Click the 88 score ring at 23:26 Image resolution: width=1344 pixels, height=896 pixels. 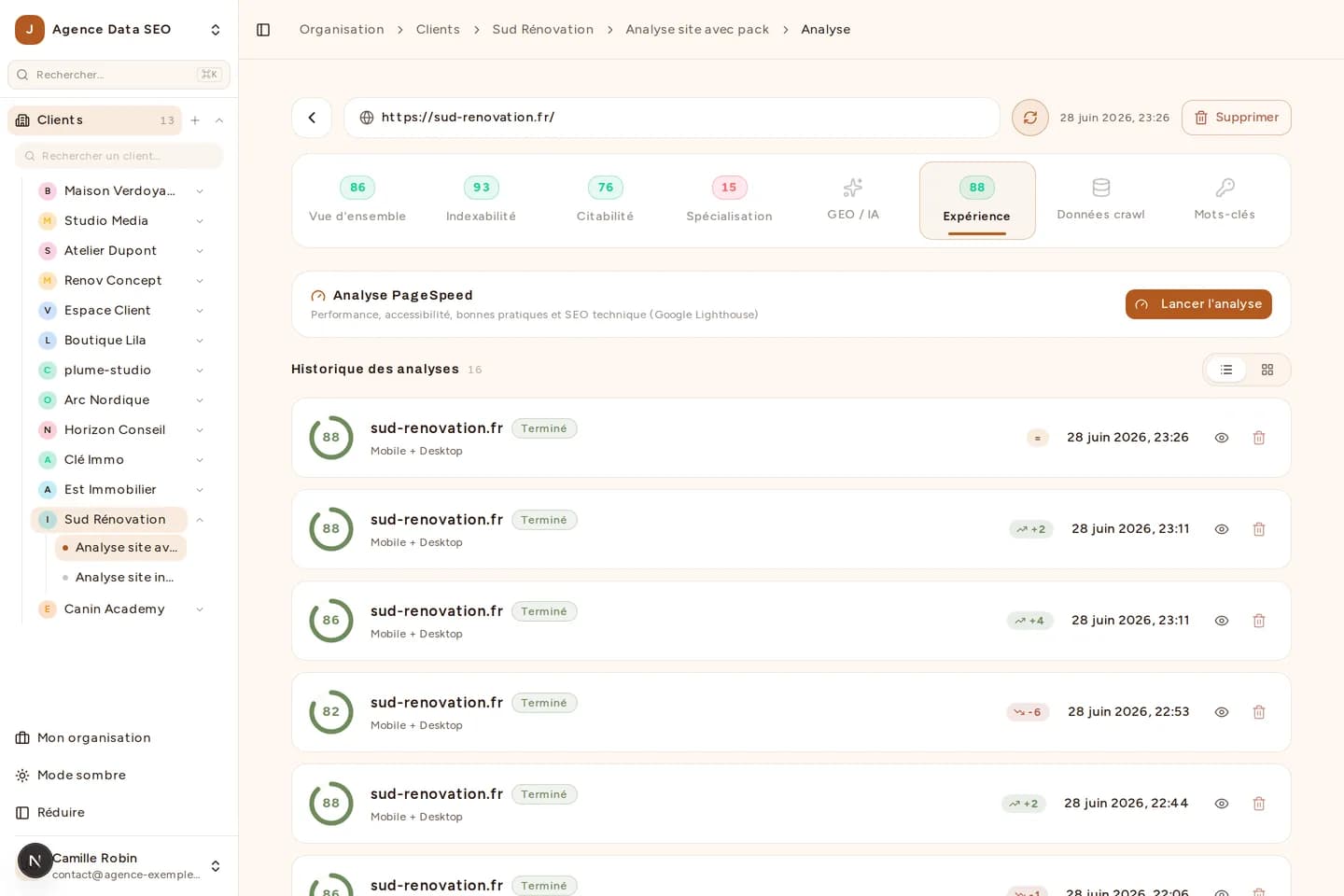[x=331, y=438]
